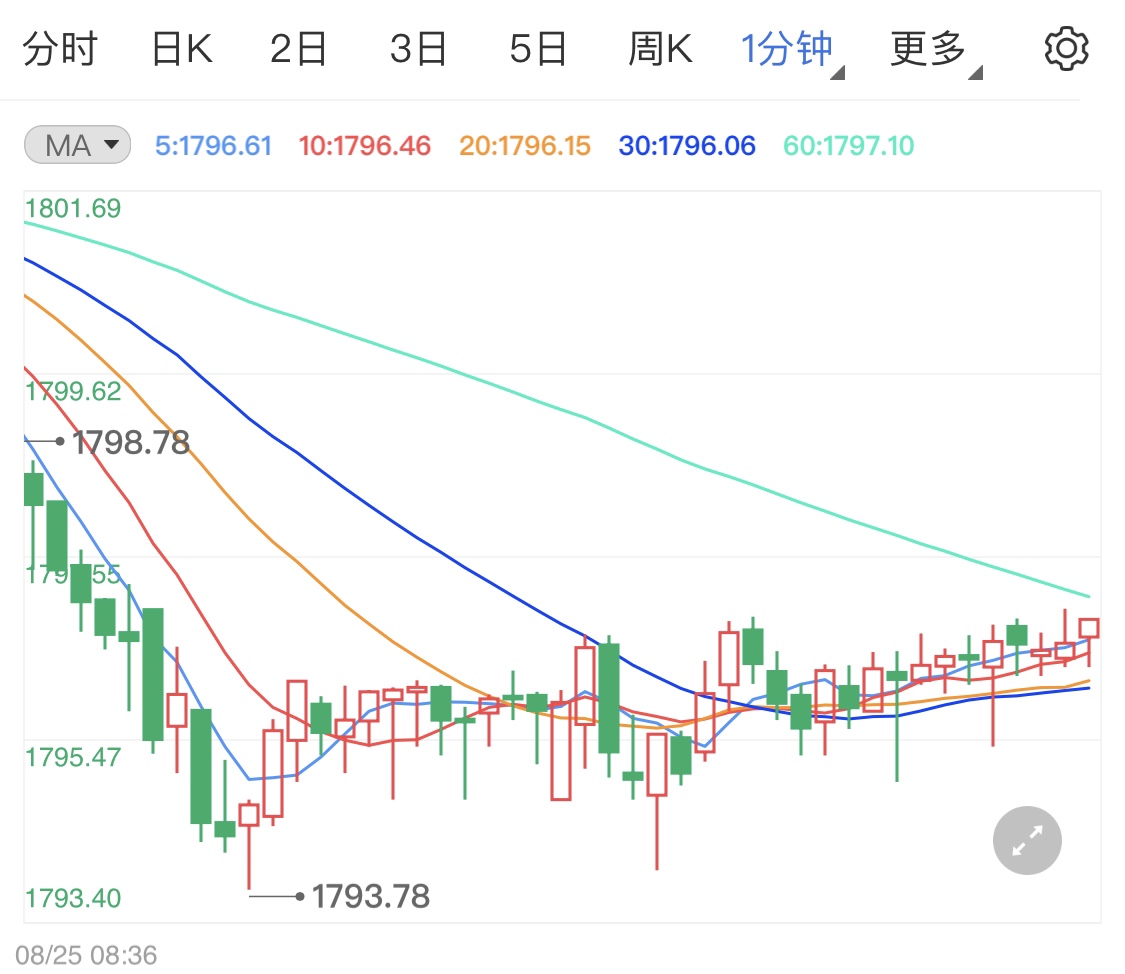Click the latest red candlestick at right edge

1089,629
